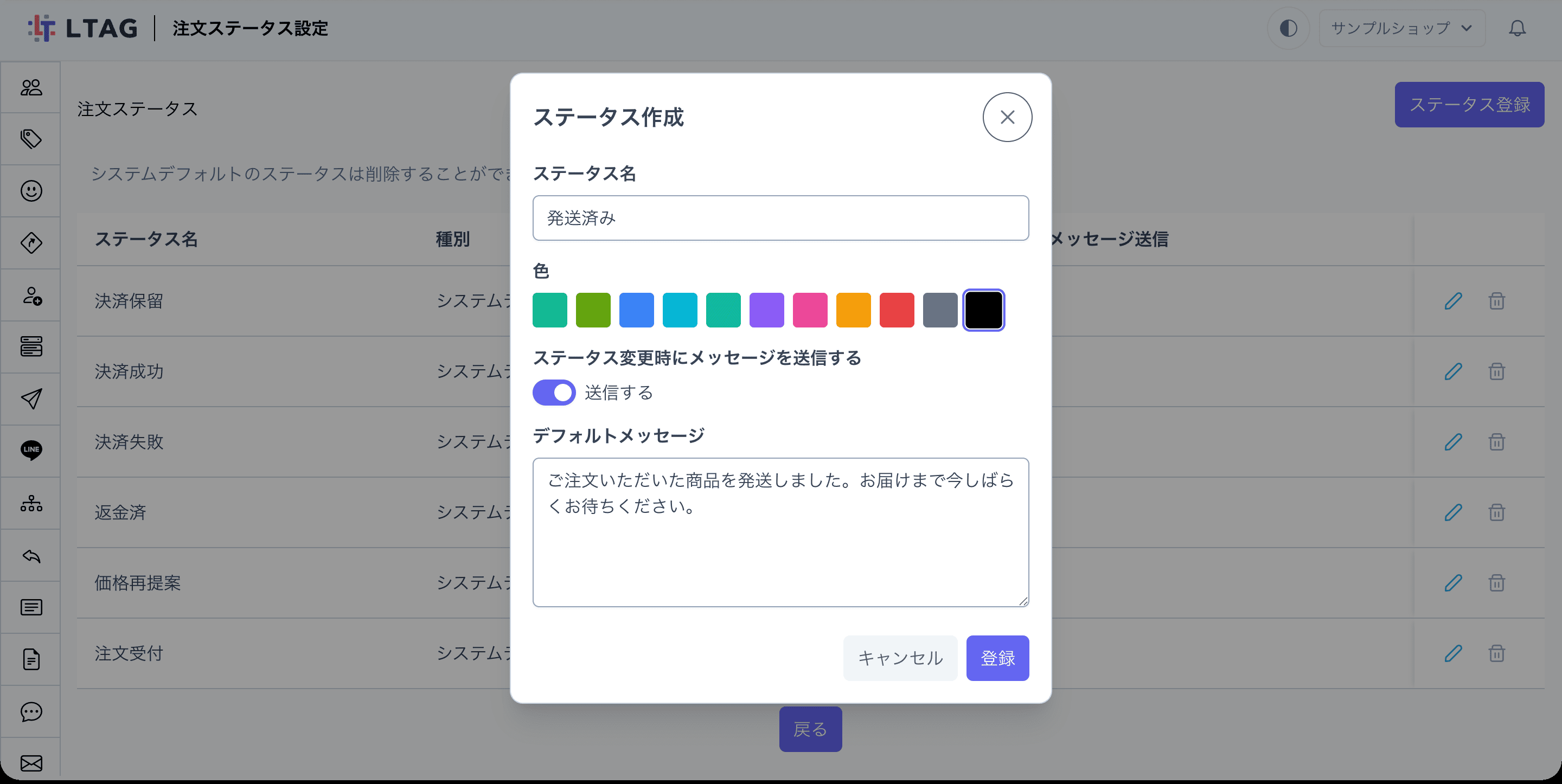Click the paper plane send icon
The image size is (1562, 784).
point(31,399)
